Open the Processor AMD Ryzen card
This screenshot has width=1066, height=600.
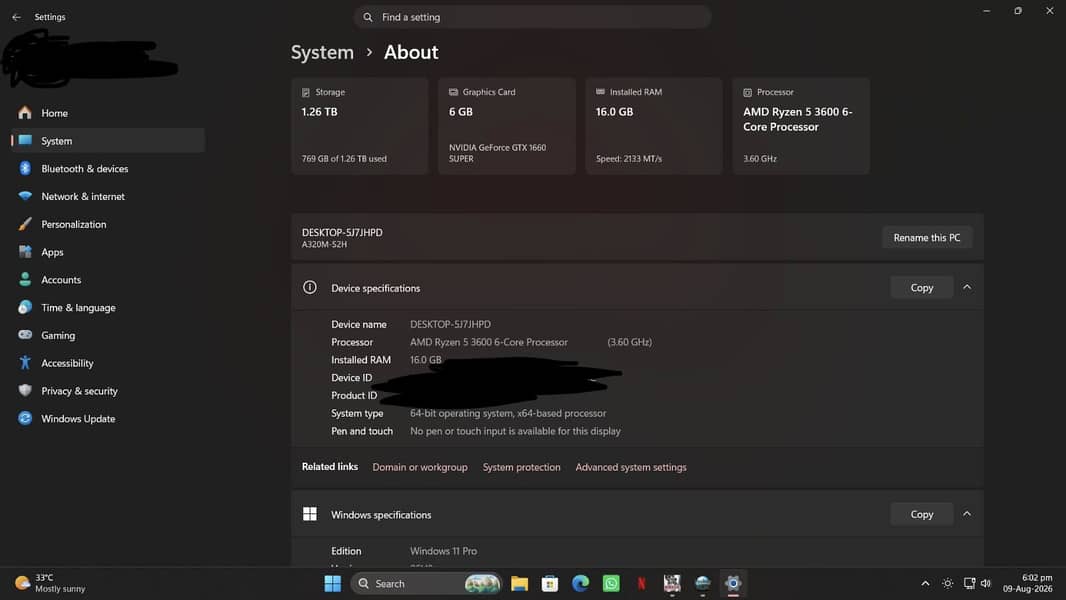pyautogui.click(x=801, y=126)
